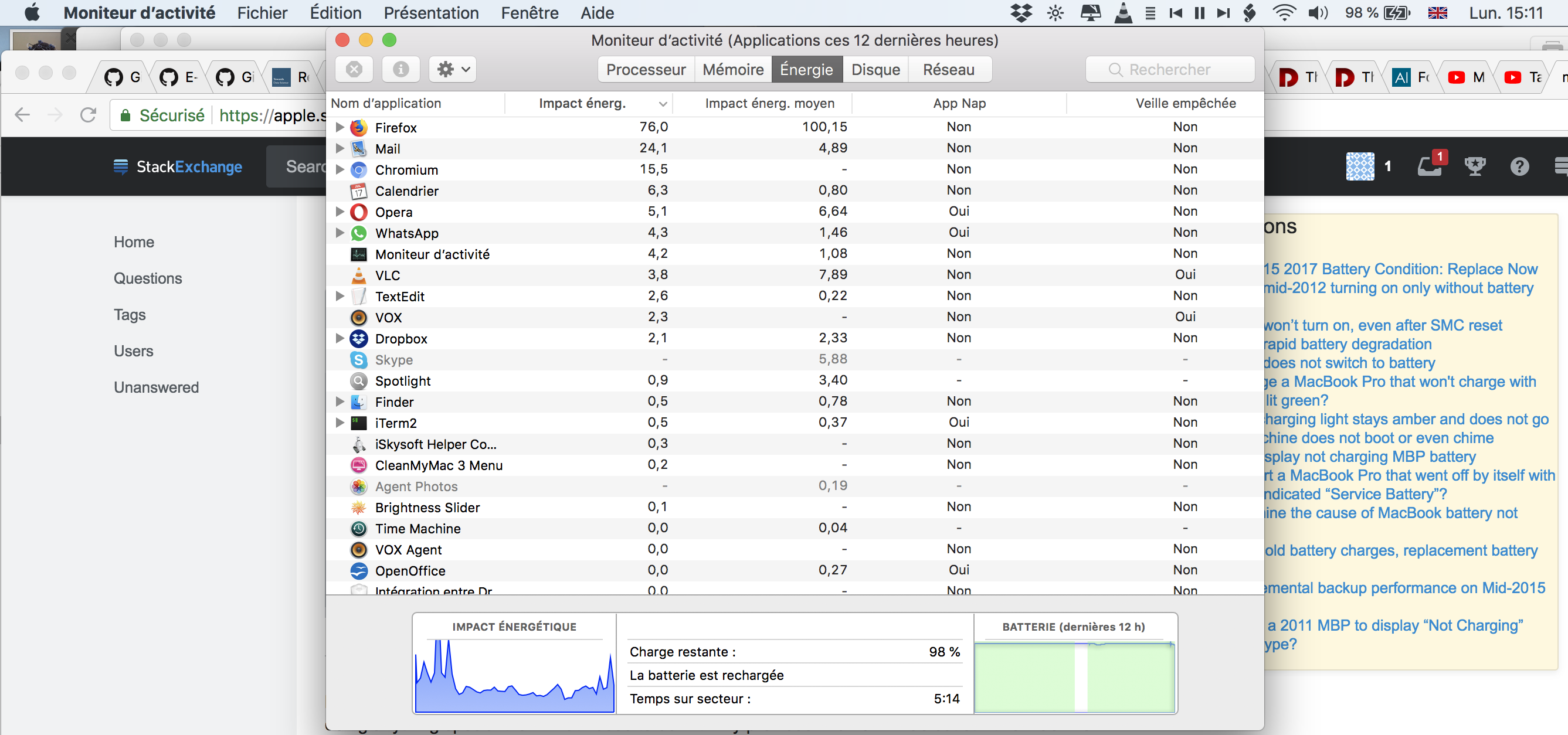The width and height of the screenshot is (1568, 735).
Task: Click the Finder icon in the list
Action: point(358,401)
